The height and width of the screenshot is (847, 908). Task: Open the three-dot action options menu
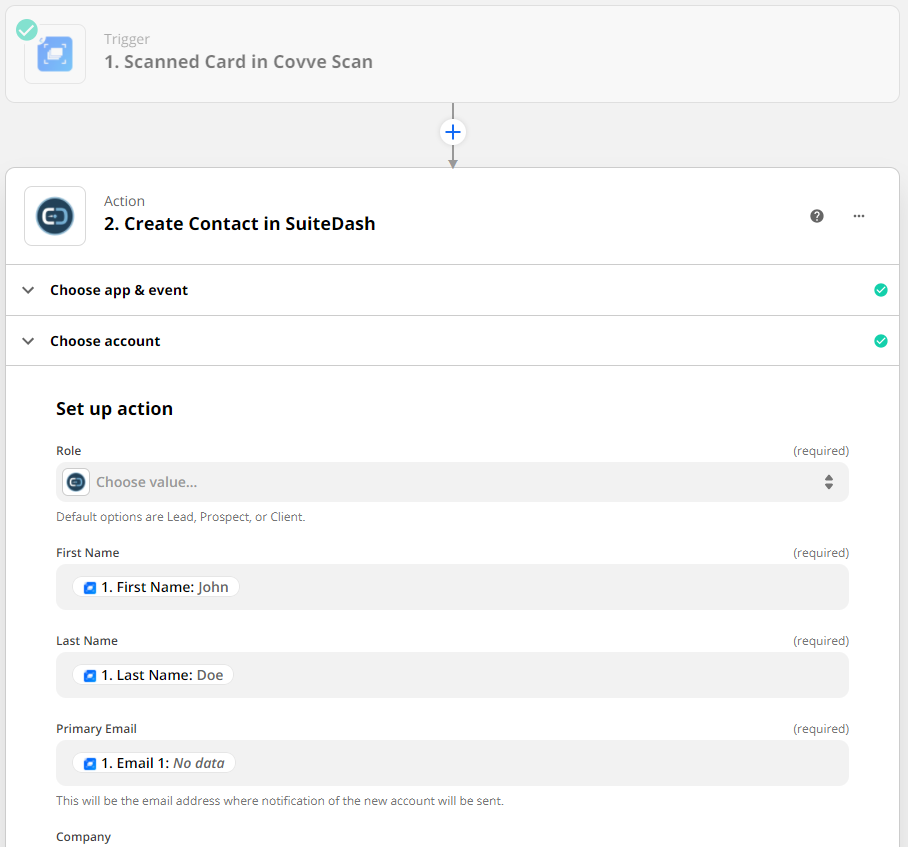click(x=859, y=216)
